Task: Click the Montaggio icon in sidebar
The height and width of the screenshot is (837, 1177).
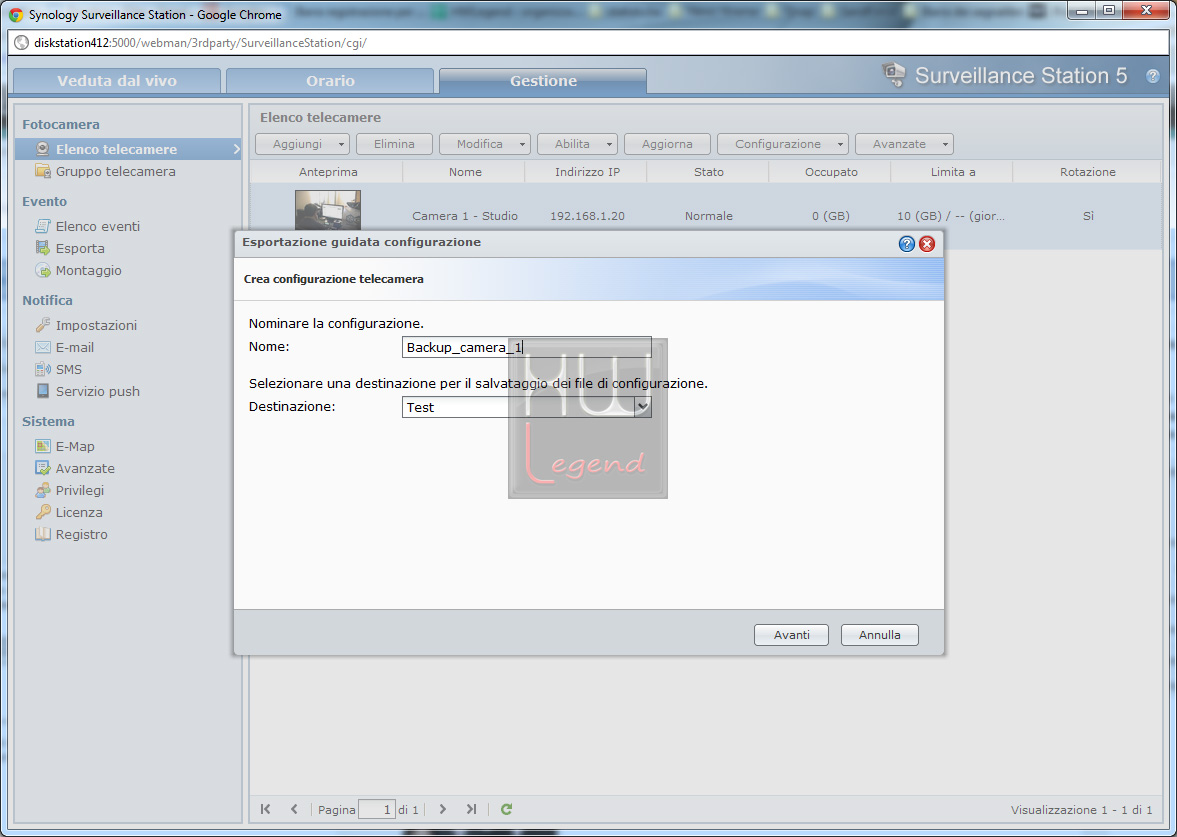Action: 43,270
